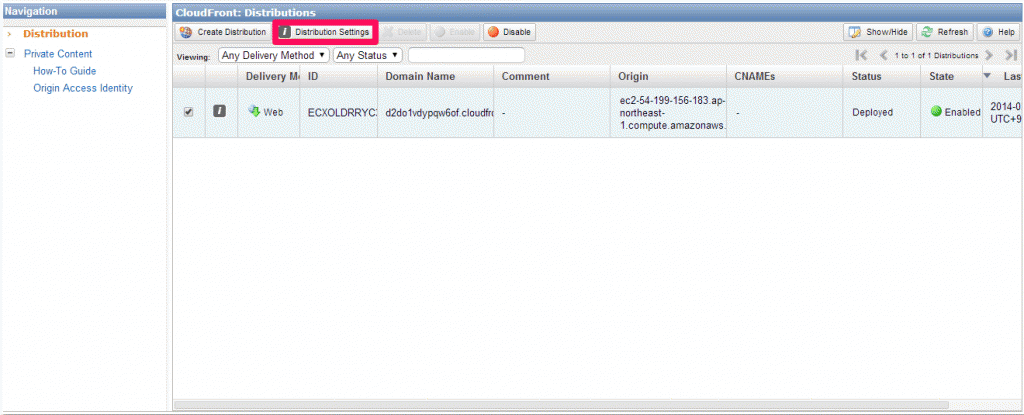This screenshot has width=1024, height=415.
Task: Click the Help question mark icon
Action: click(987, 32)
